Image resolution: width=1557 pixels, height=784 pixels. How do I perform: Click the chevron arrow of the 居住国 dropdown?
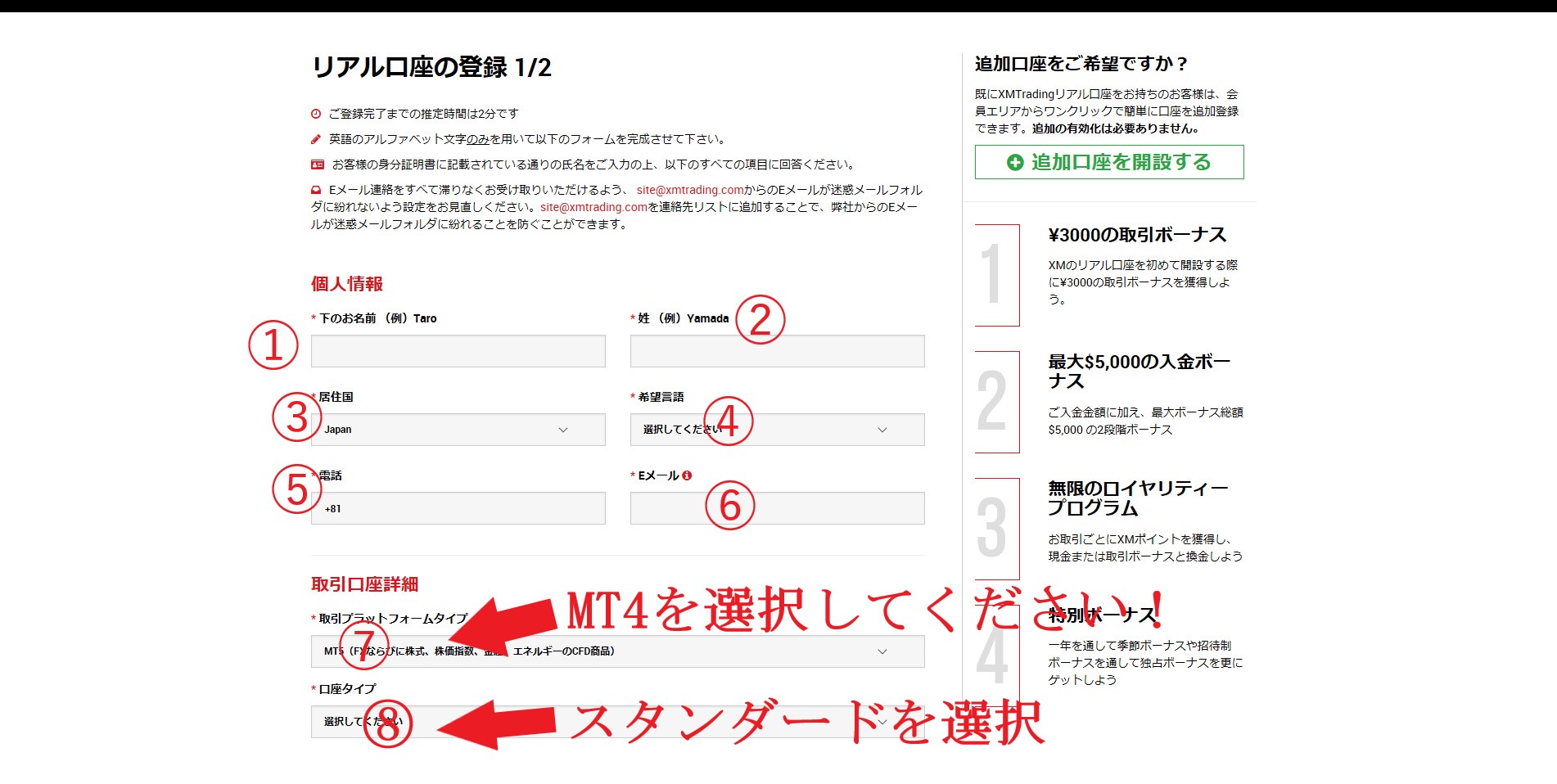(563, 430)
